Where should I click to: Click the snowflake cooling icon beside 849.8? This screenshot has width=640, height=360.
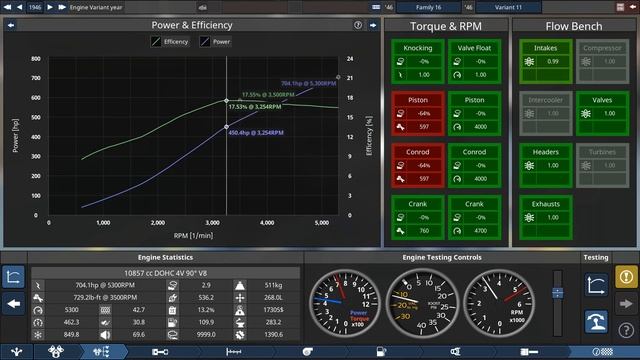[38, 335]
